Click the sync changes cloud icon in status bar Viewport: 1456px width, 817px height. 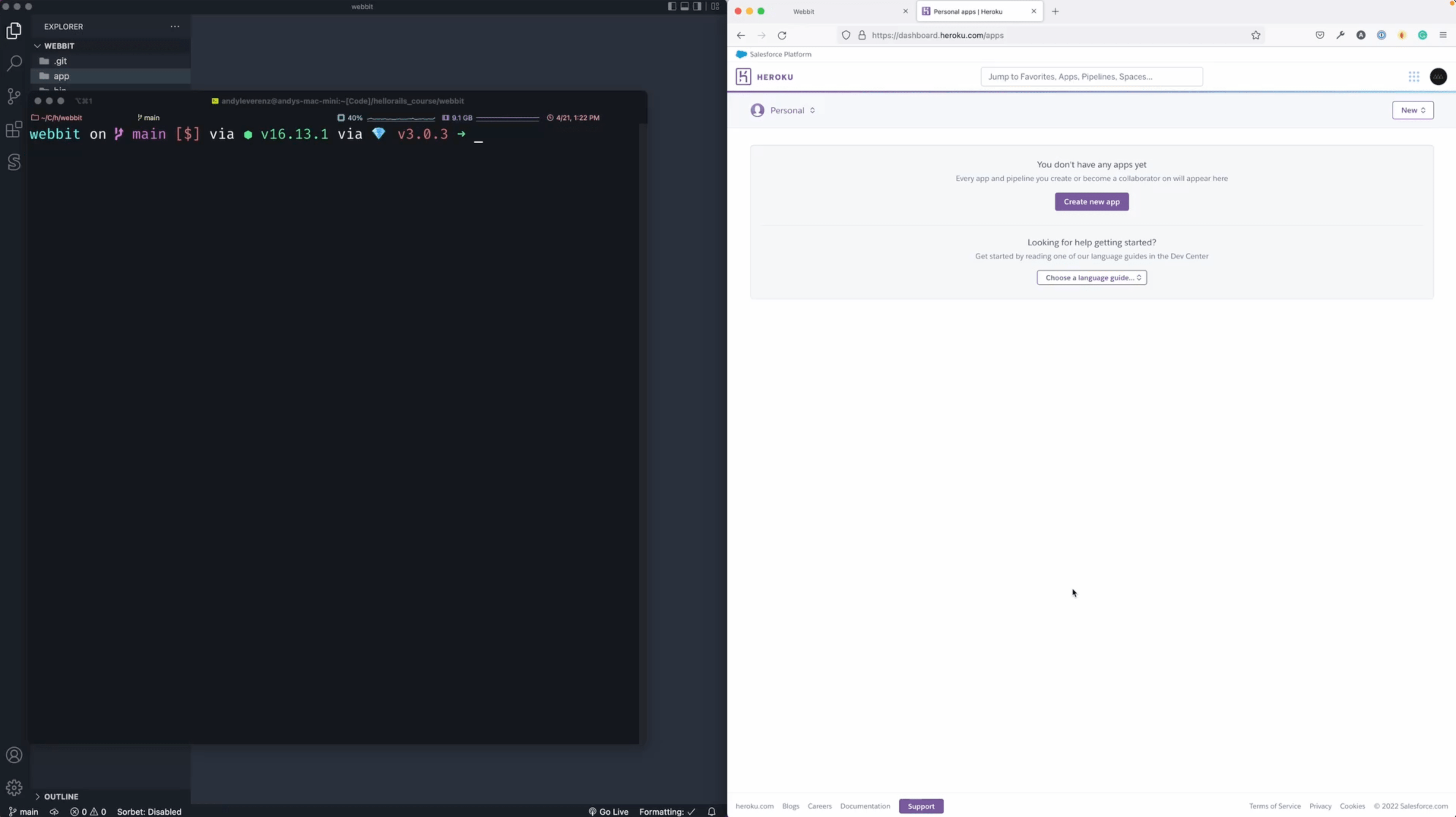[54, 811]
